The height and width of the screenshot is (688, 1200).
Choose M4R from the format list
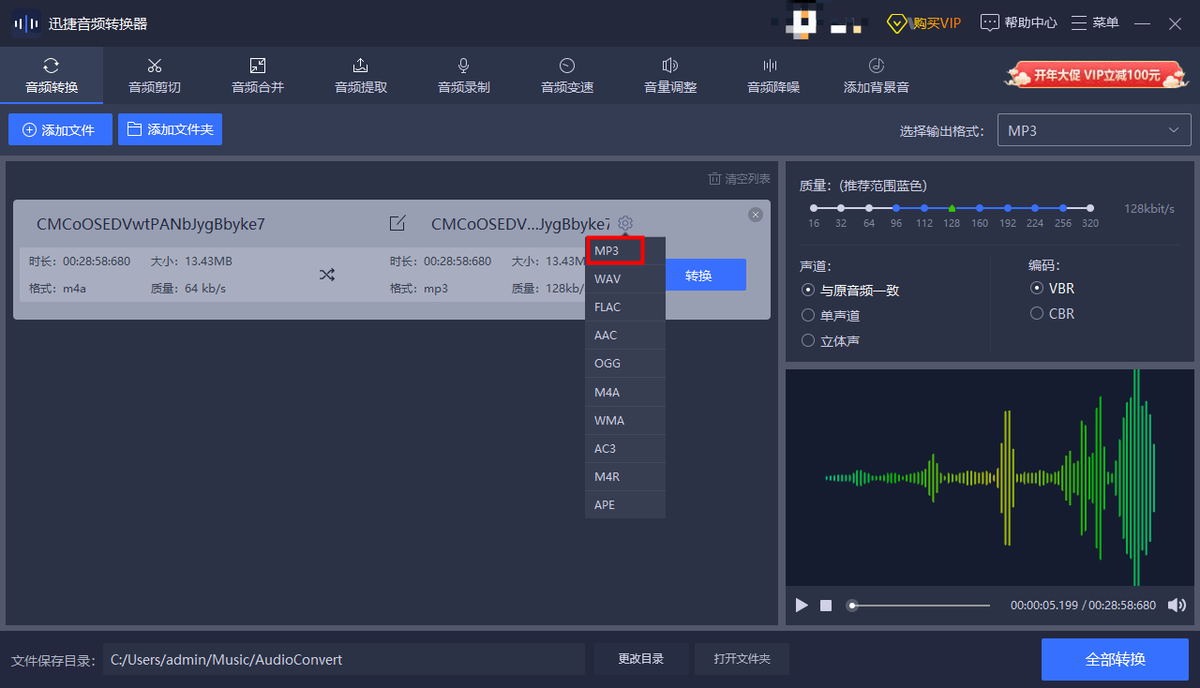click(625, 476)
